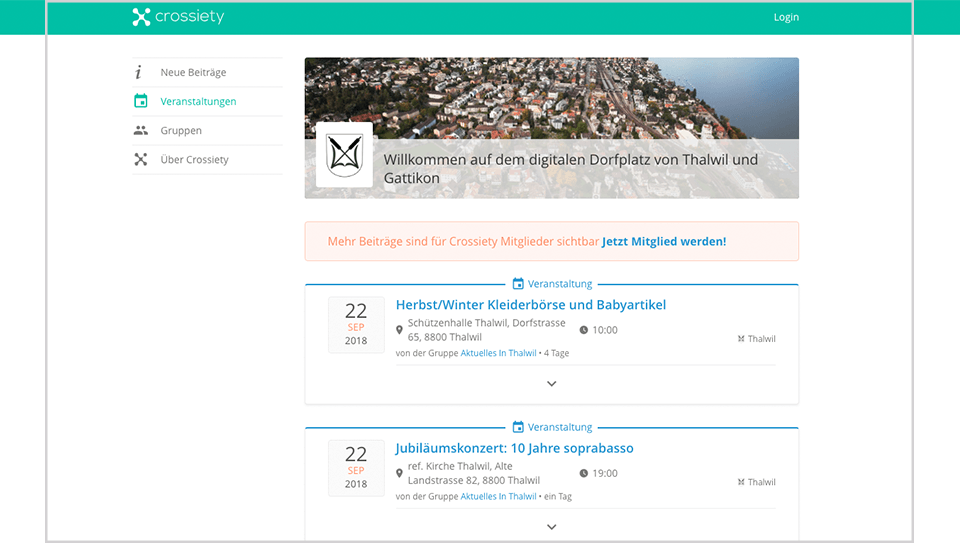The image size is (960, 543).
Task: Expand the Kleiderbörse event details chevron
Action: (552, 384)
